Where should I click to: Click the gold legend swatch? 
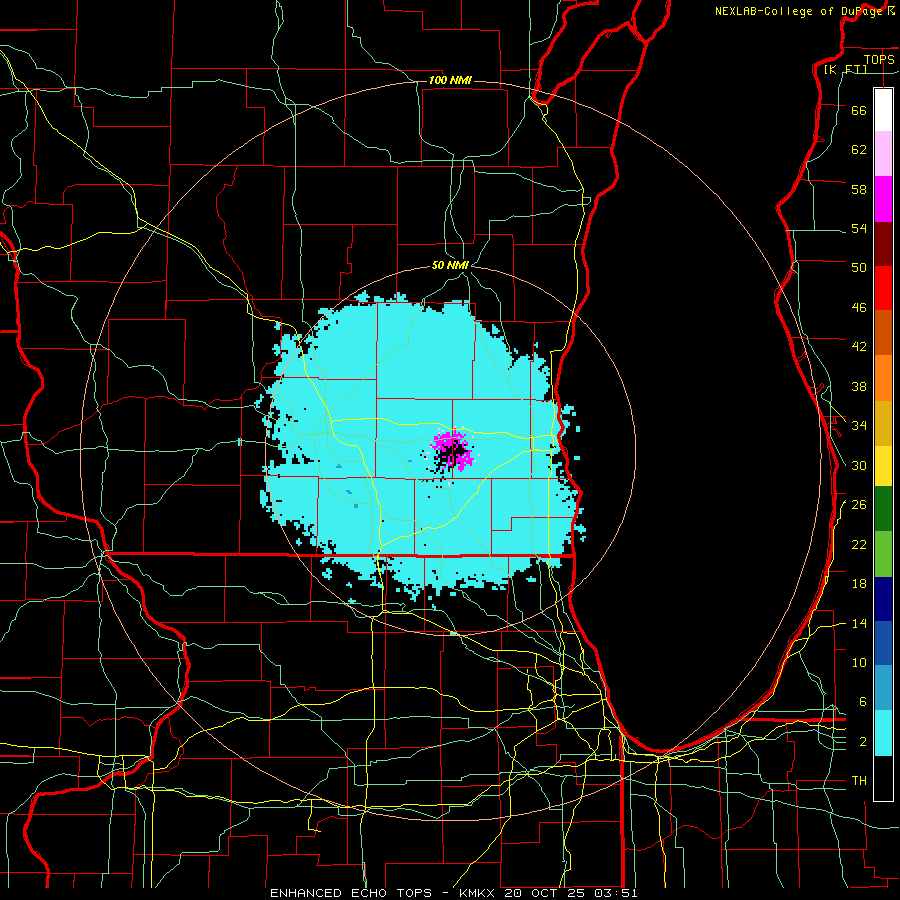883,423
